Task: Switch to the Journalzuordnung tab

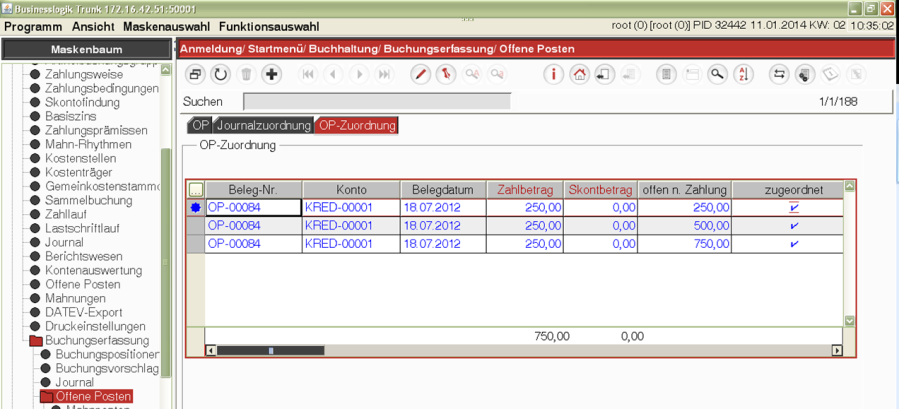Action: click(x=264, y=126)
